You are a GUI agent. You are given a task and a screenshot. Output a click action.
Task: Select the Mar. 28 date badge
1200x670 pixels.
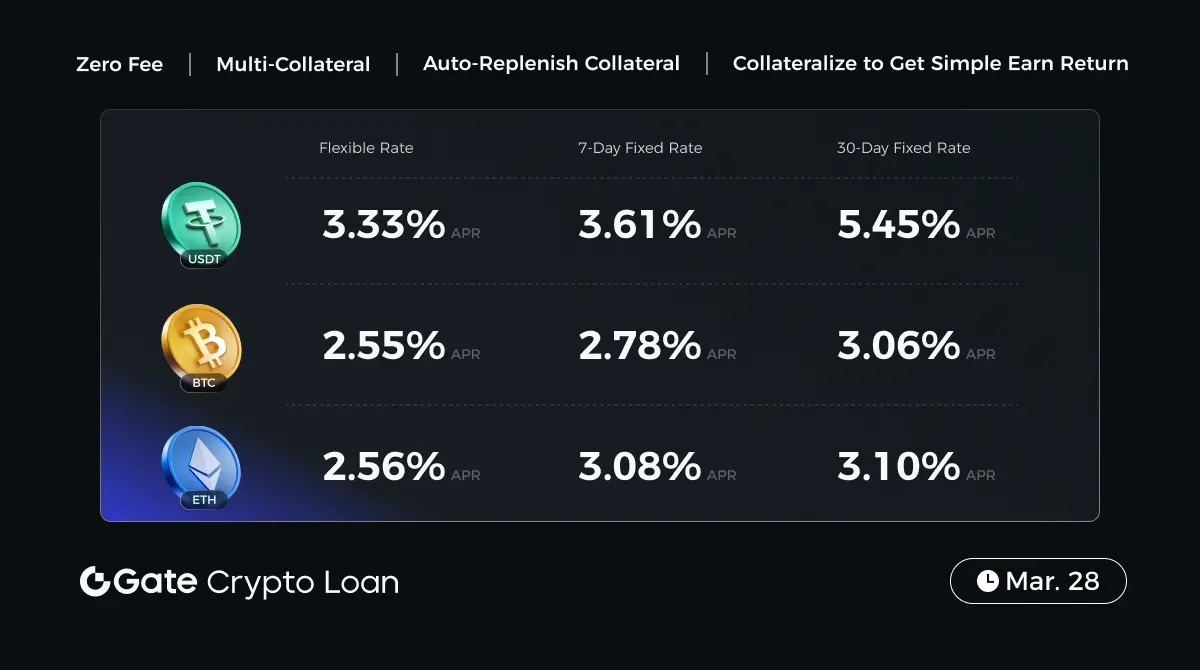1038,581
